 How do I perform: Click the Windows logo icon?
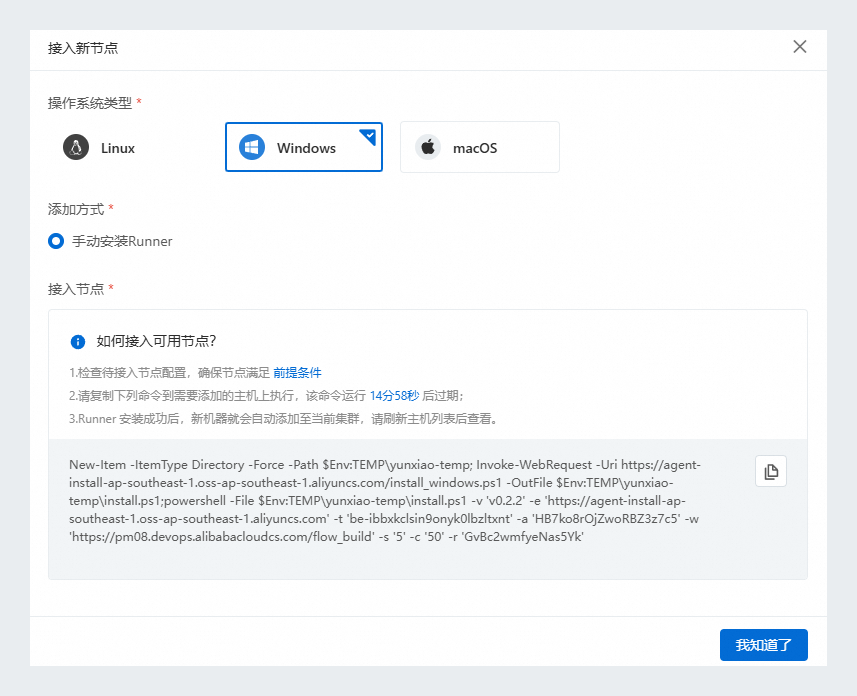coord(252,147)
